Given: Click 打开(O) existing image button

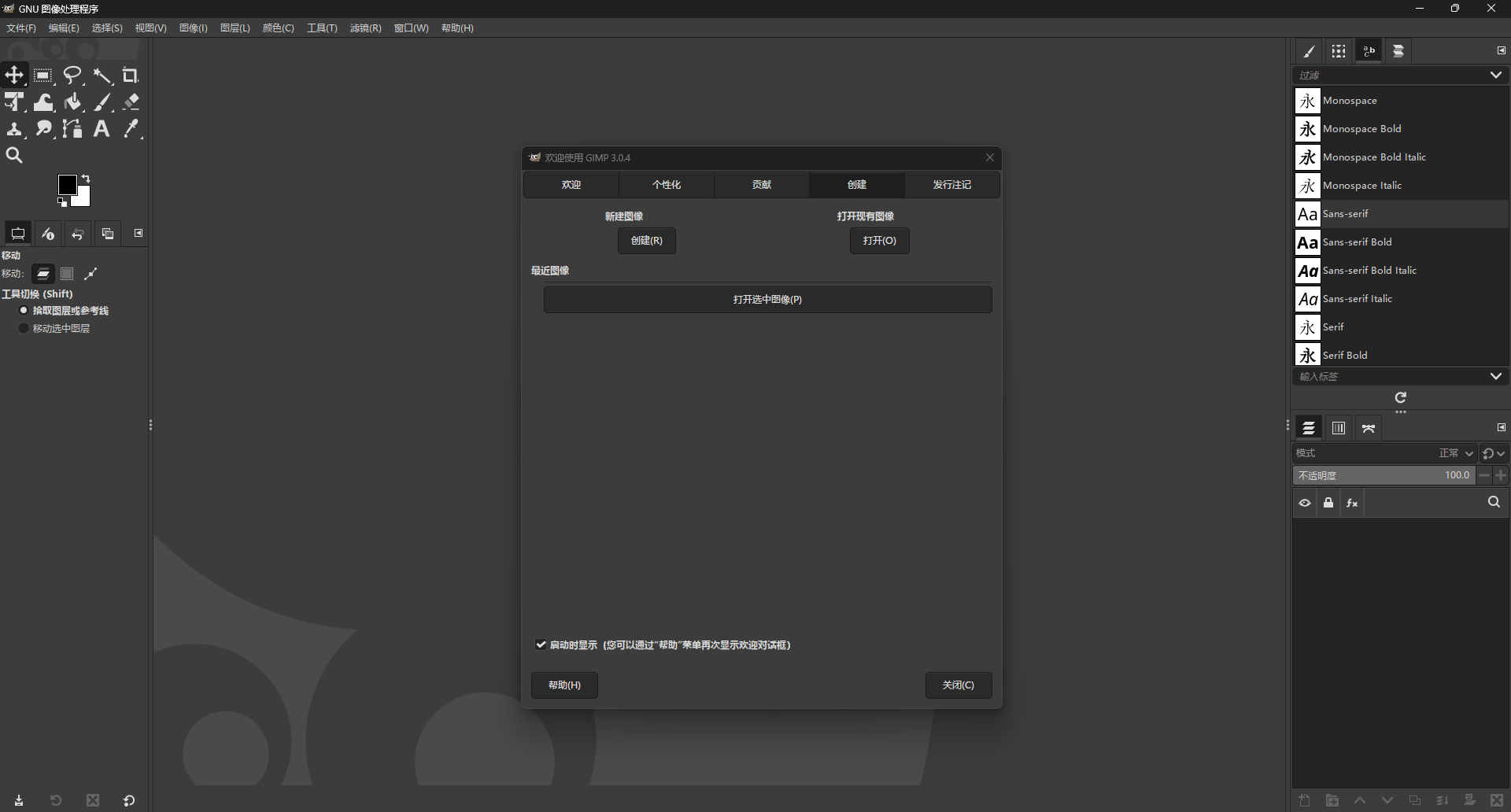Looking at the screenshot, I should tap(880, 241).
